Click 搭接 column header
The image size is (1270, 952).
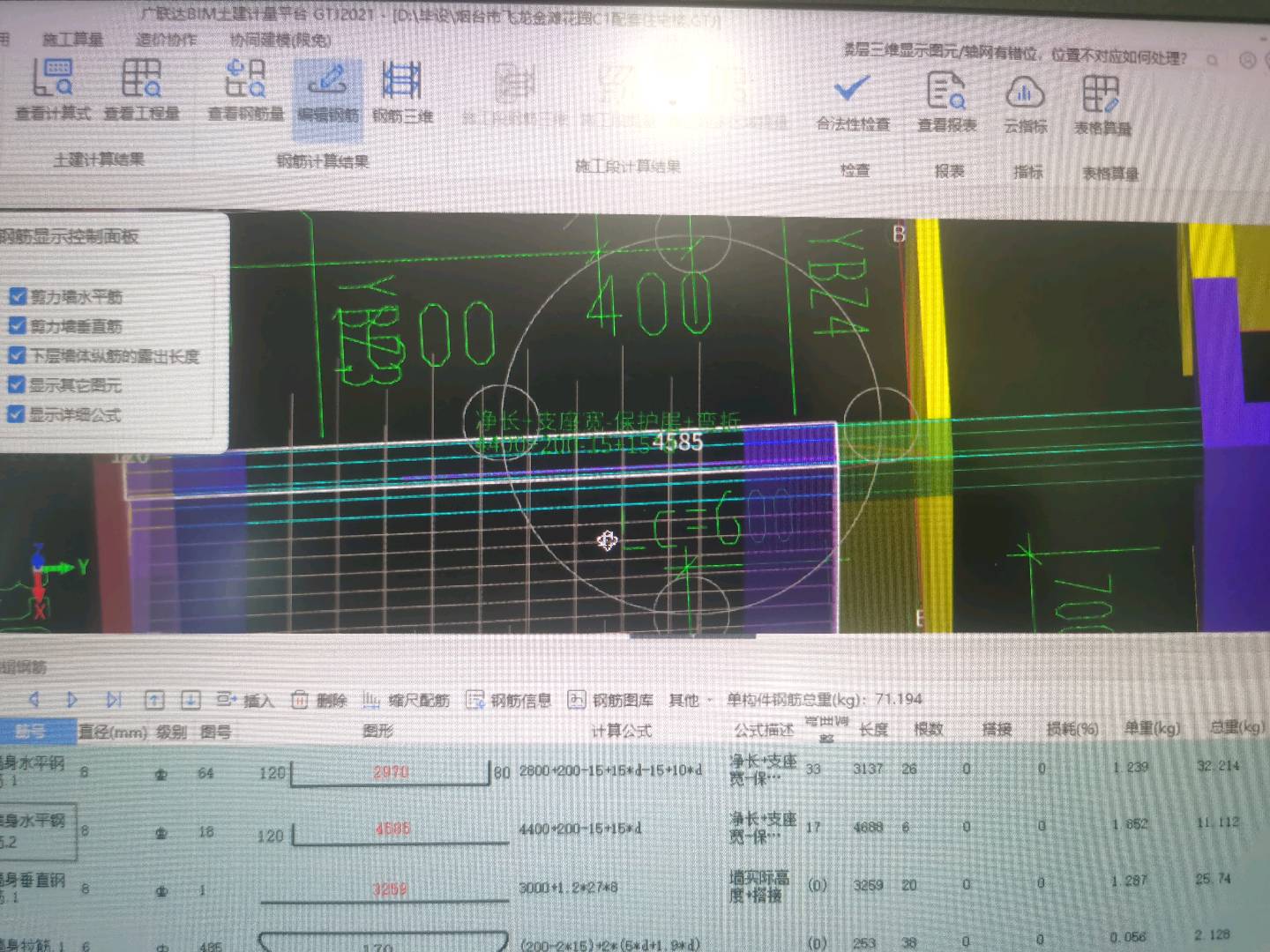pos(997,728)
